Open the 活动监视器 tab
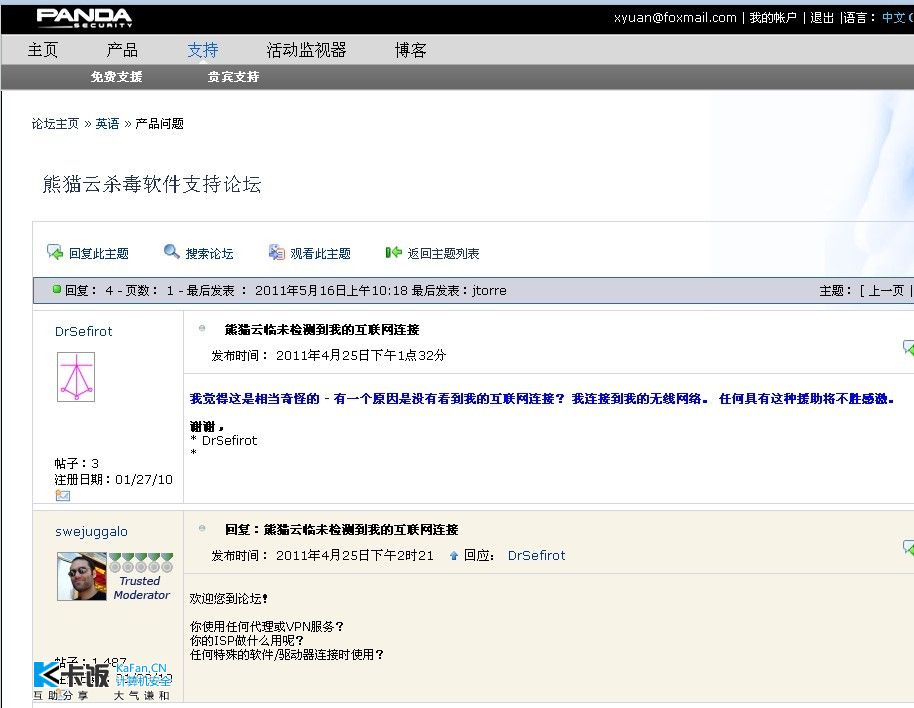This screenshot has height=708, width=914. tap(306, 50)
